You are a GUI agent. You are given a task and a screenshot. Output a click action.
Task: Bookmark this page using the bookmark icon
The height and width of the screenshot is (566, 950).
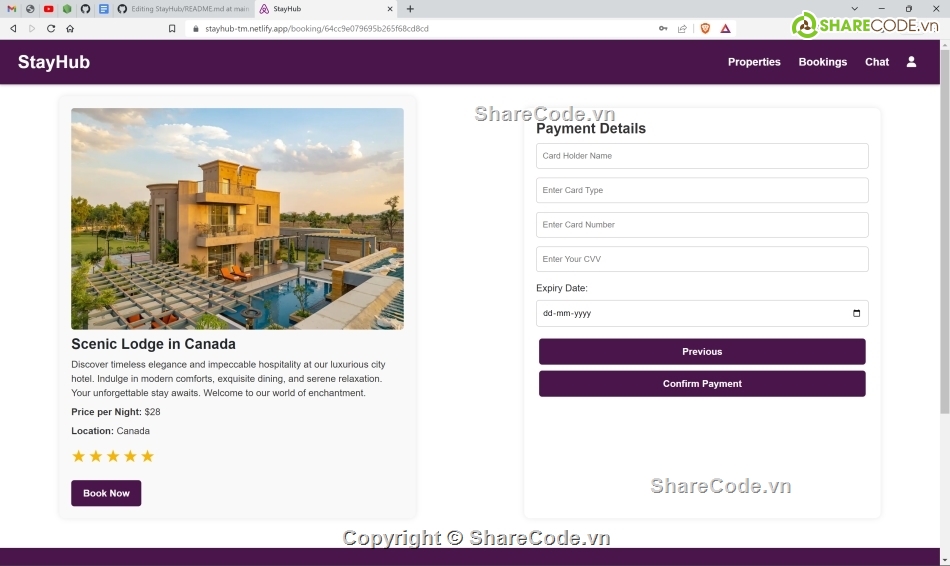172,28
